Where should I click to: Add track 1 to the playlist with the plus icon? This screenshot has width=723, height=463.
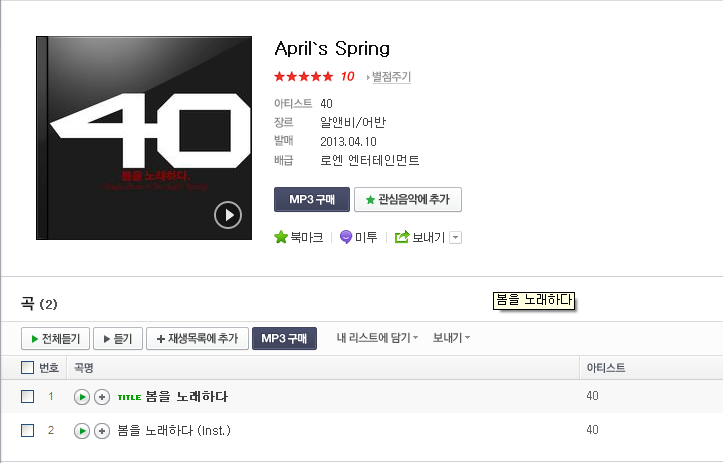102,397
